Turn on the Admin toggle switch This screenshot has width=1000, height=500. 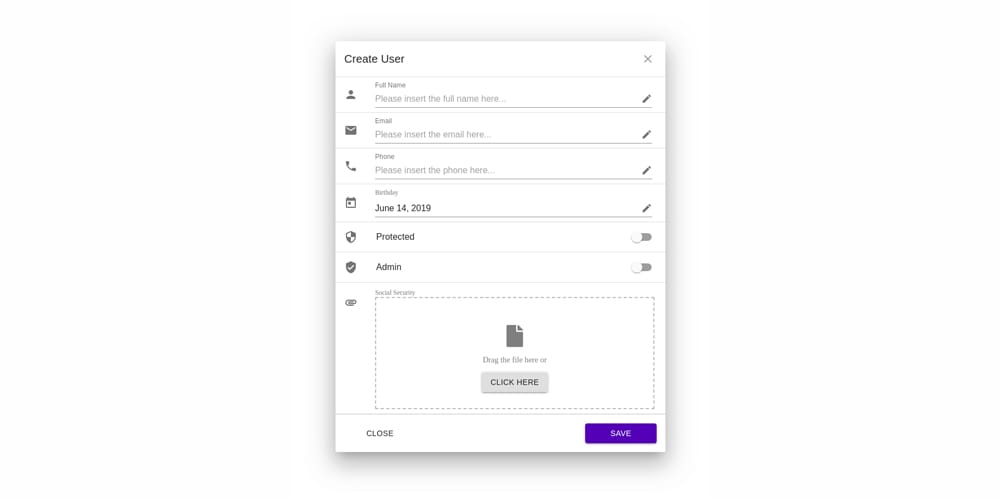pos(641,267)
